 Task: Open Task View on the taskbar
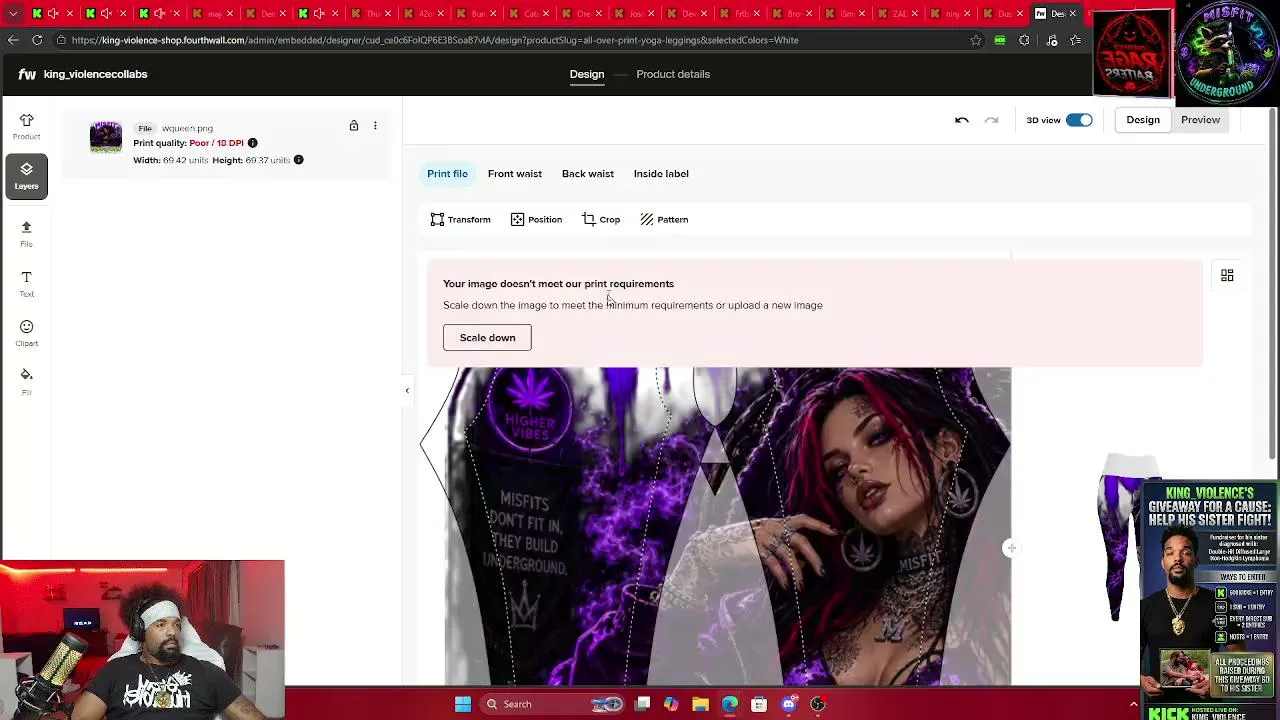click(x=643, y=704)
